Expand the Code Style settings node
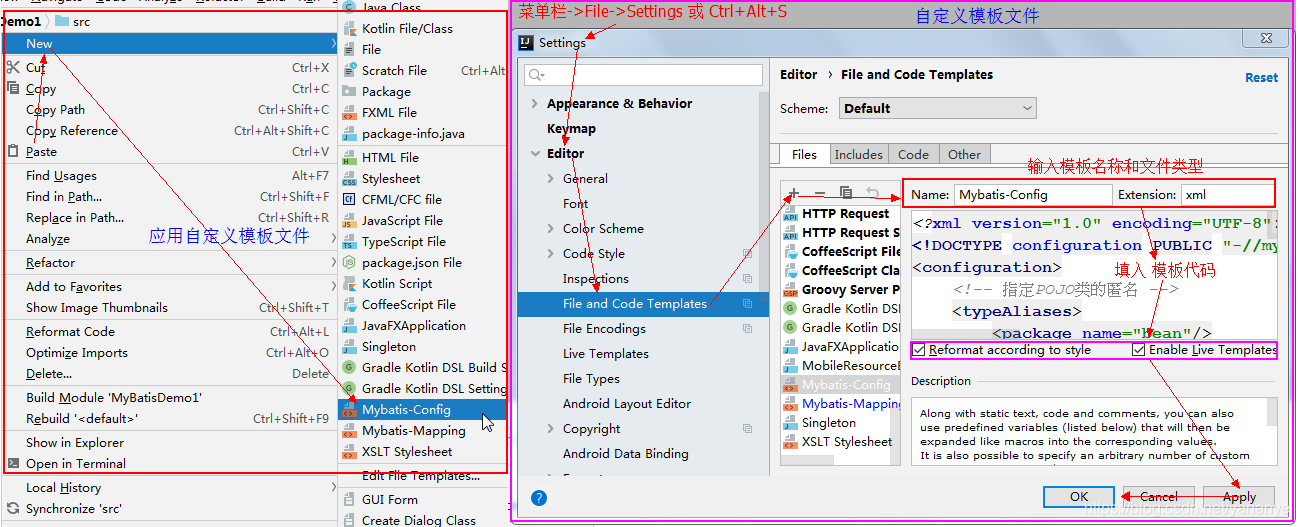 (x=551, y=253)
